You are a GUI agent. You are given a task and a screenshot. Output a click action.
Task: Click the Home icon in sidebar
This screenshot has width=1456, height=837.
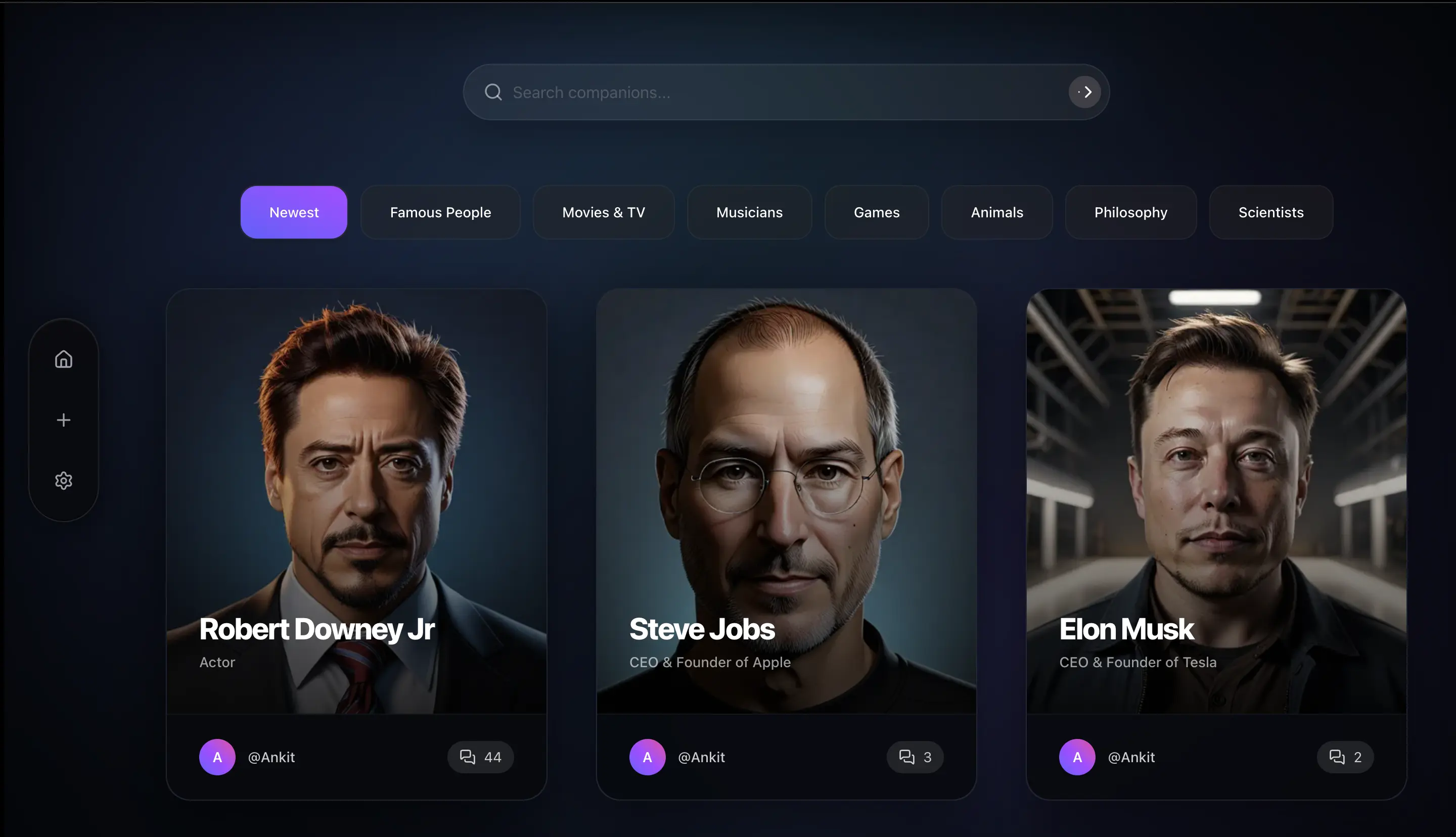(63, 359)
